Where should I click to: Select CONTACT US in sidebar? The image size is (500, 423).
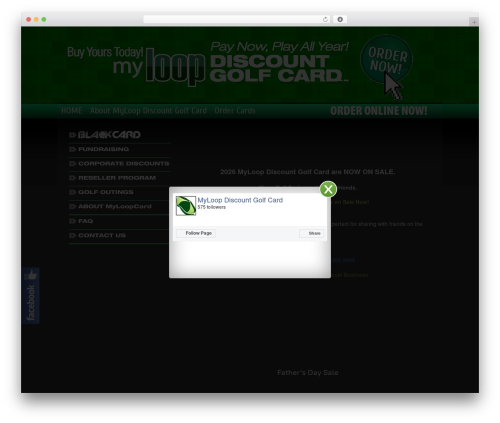pos(102,235)
